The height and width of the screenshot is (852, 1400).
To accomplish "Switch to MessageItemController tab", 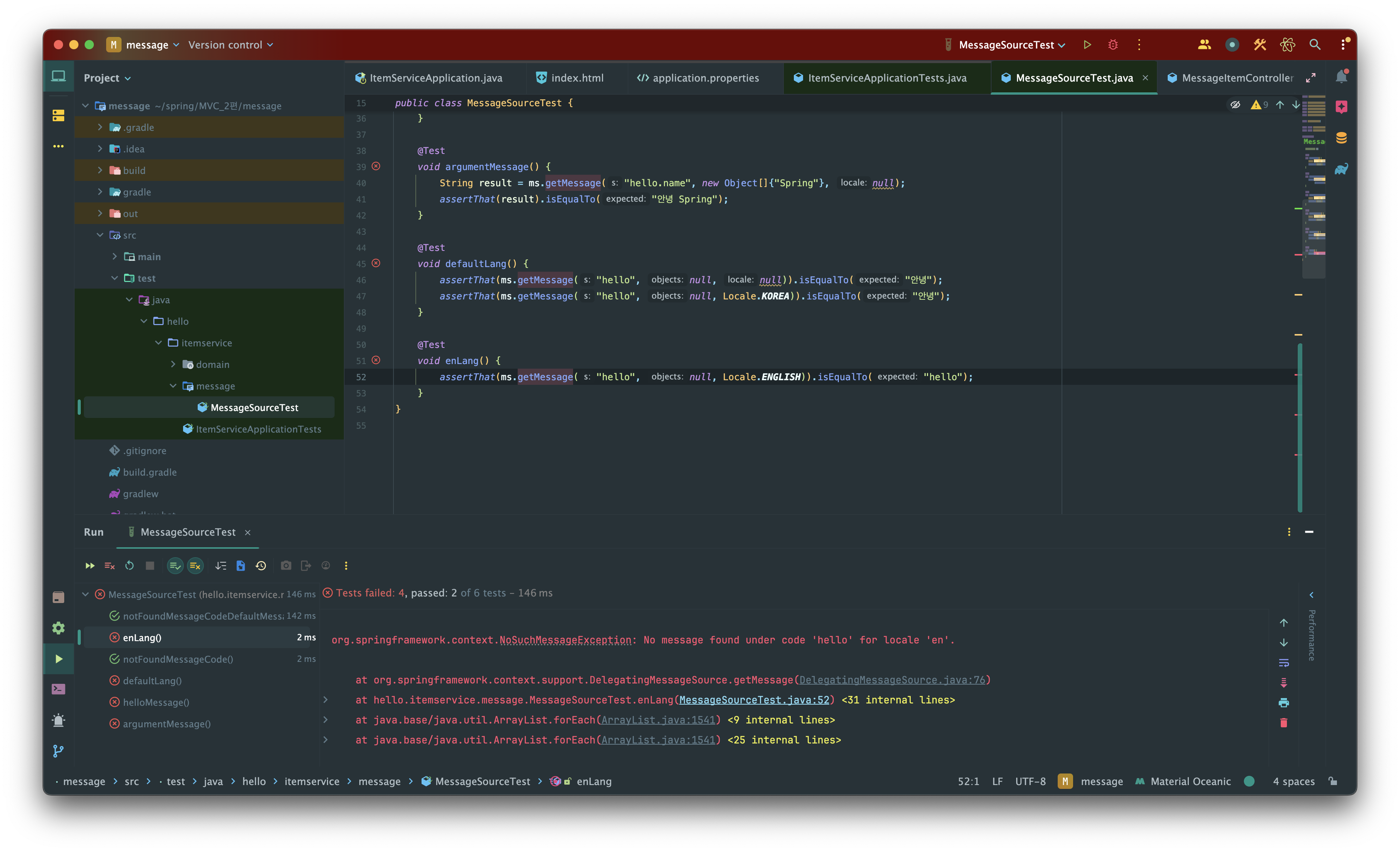I will (x=1231, y=78).
